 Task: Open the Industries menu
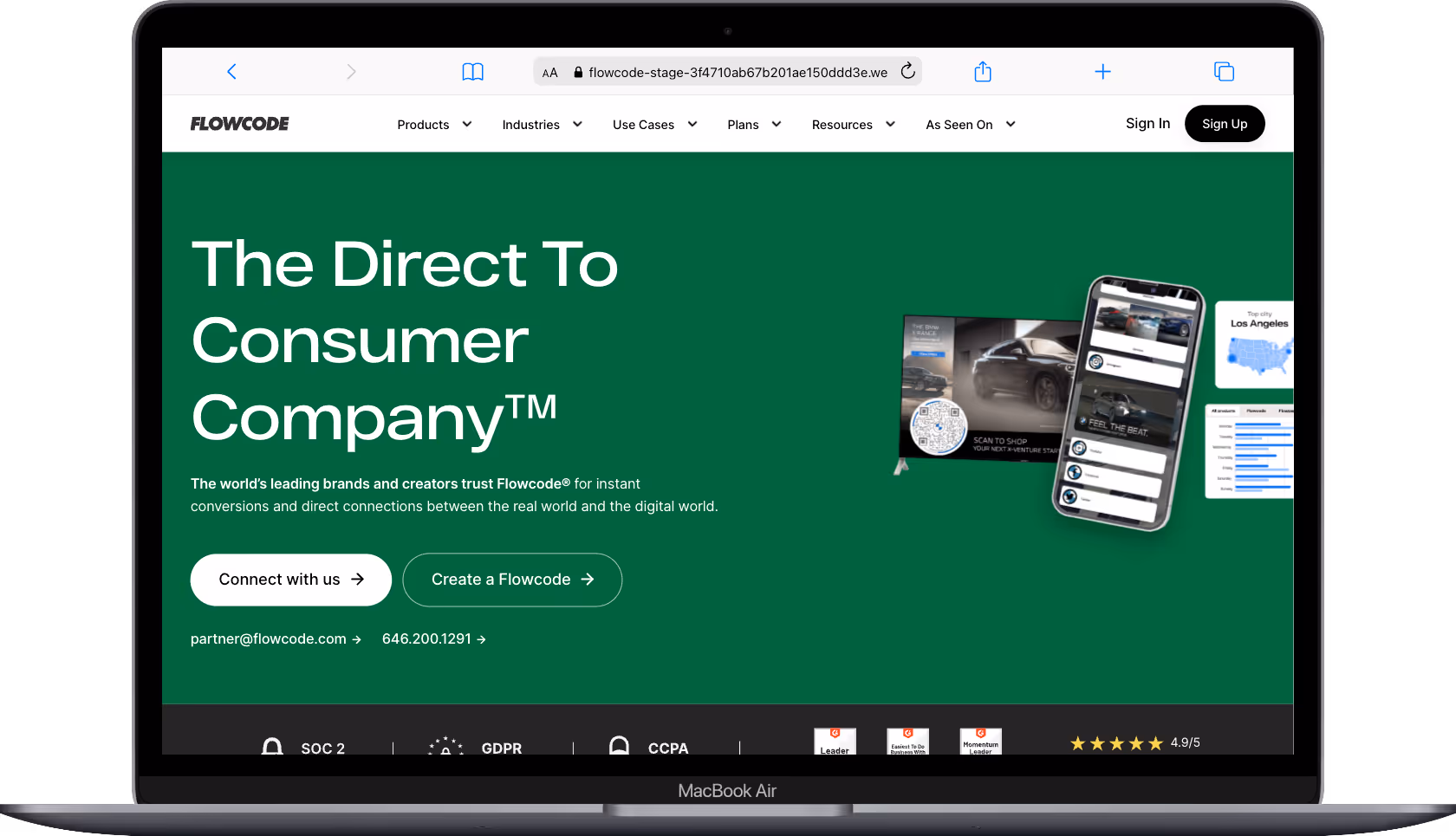click(x=530, y=125)
